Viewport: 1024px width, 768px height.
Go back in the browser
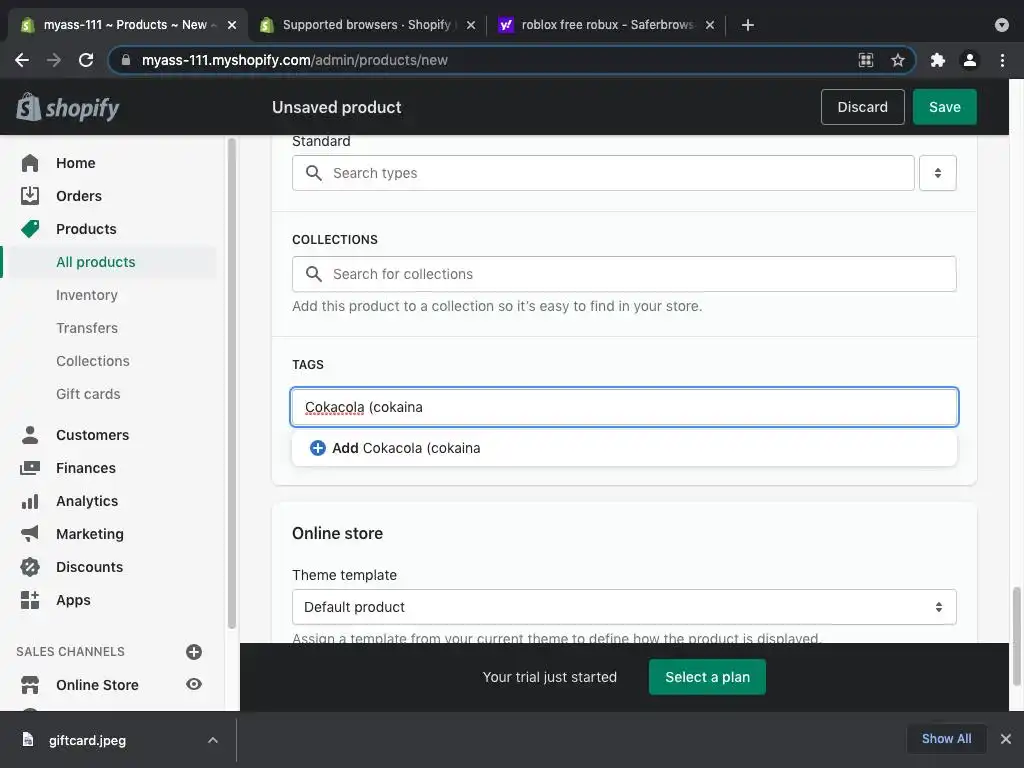click(x=22, y=60)
